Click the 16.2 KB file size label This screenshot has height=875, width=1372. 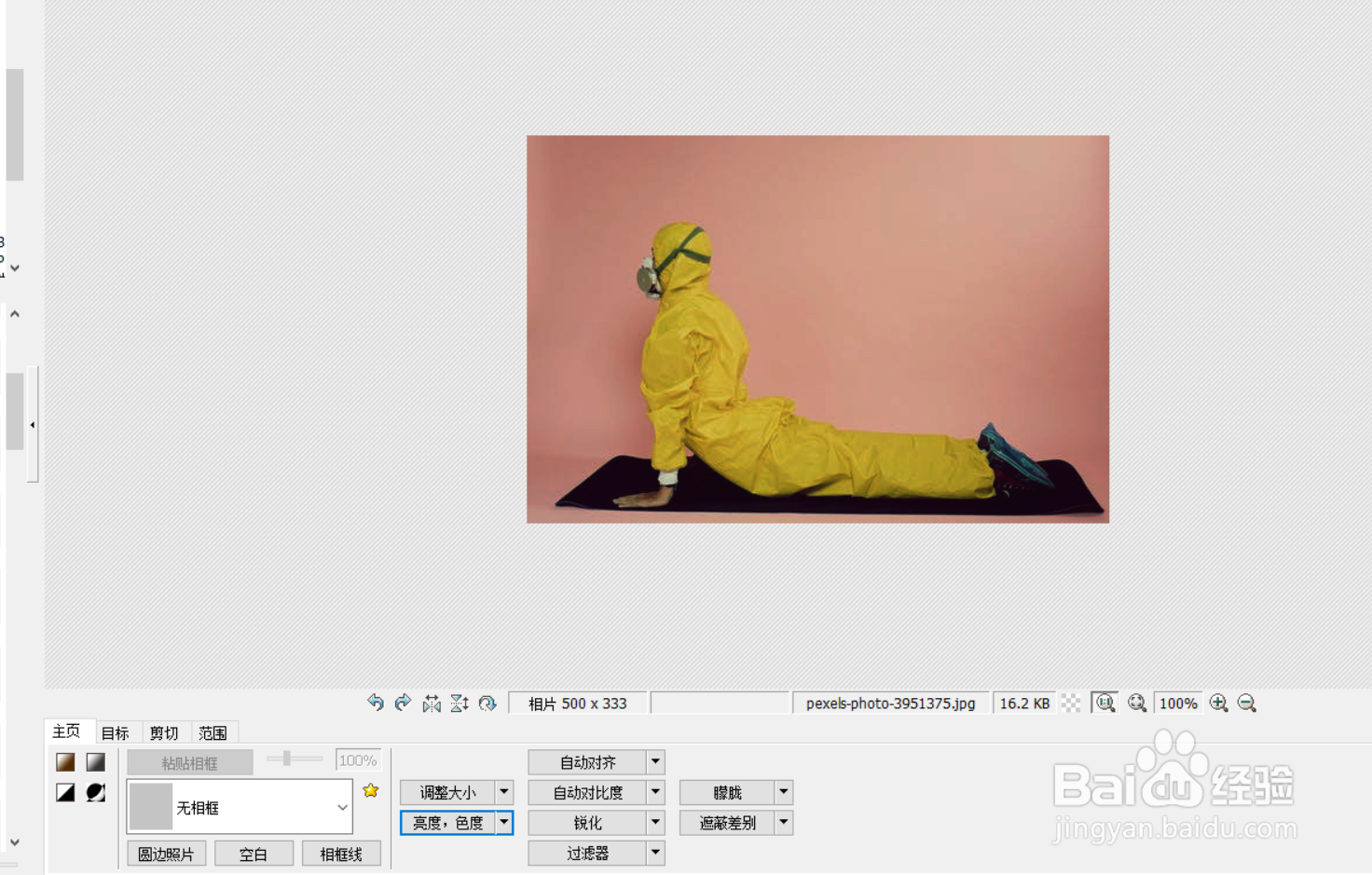[x=1024, y=704]
